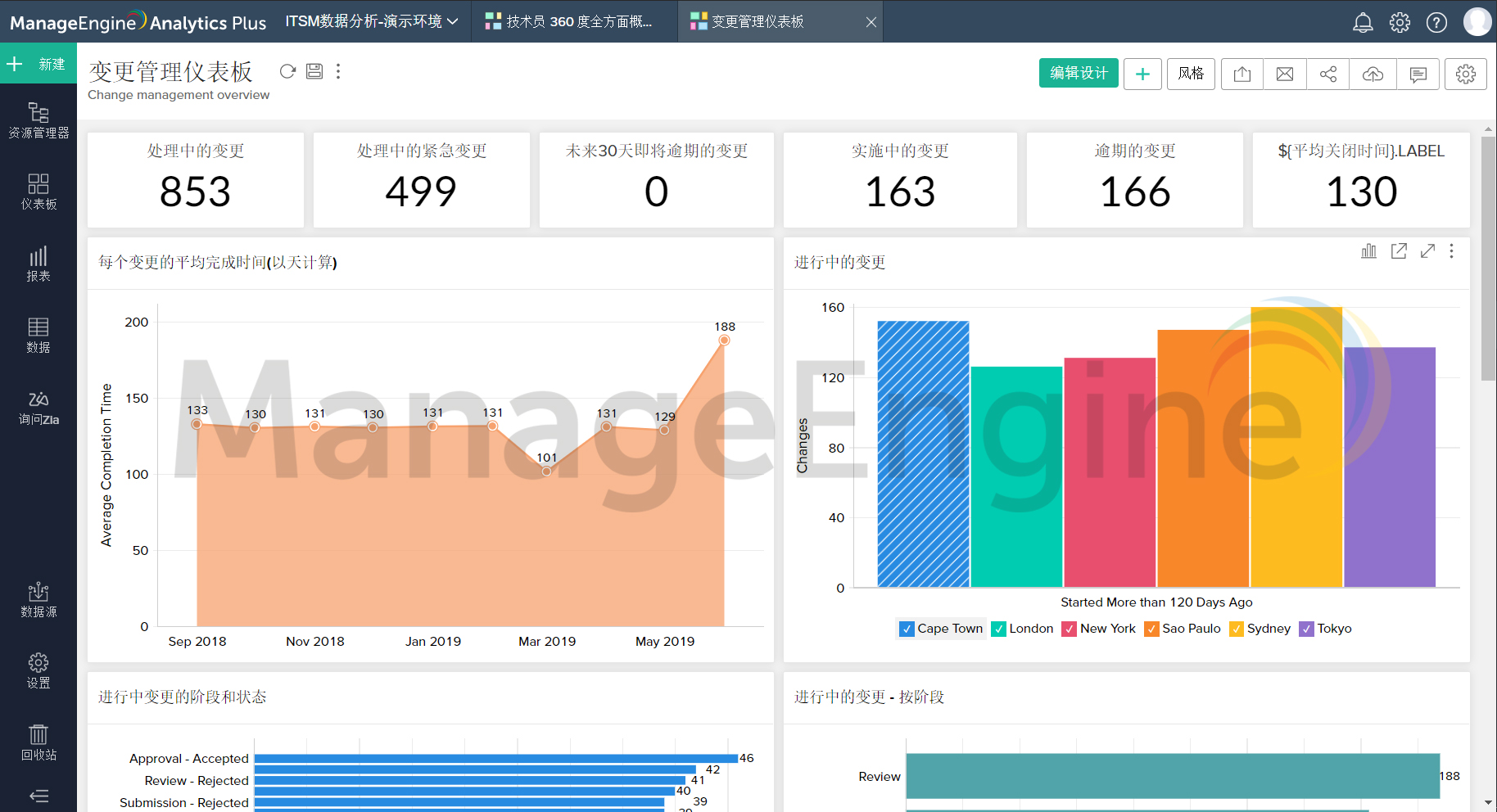The height and width of the screenshot is (812, 1497).
Task: Open 数据 in the sidebar
Action: (38, 335)
